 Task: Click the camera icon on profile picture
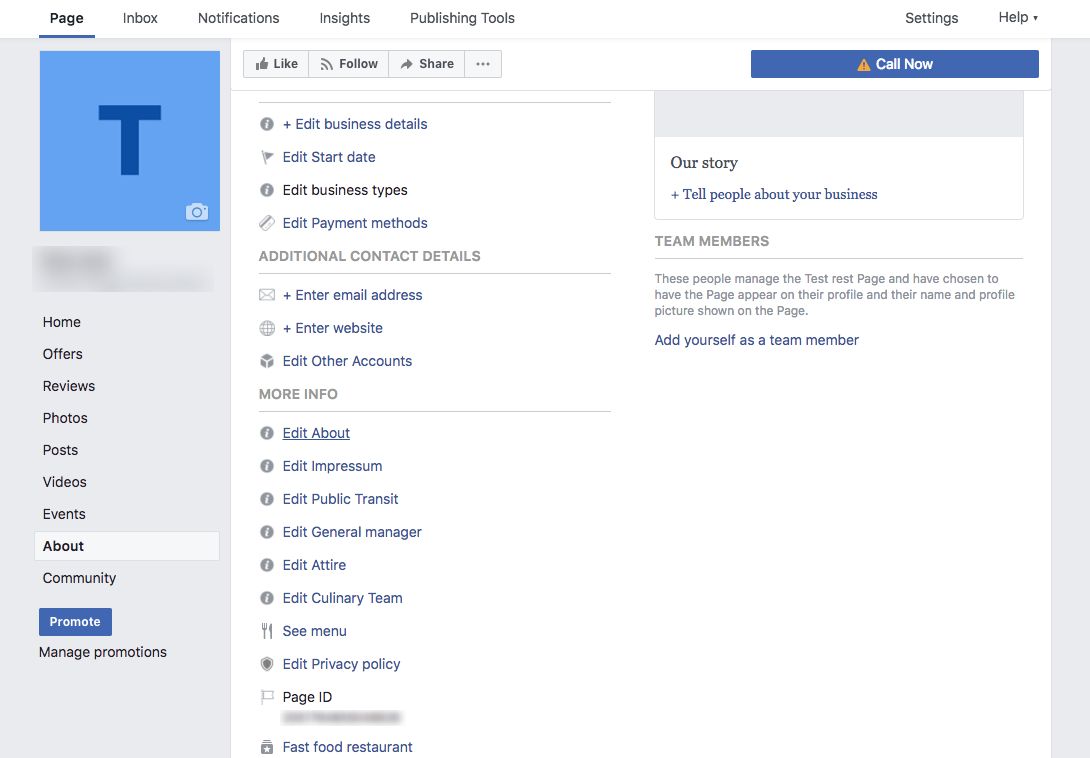[197, 211]
